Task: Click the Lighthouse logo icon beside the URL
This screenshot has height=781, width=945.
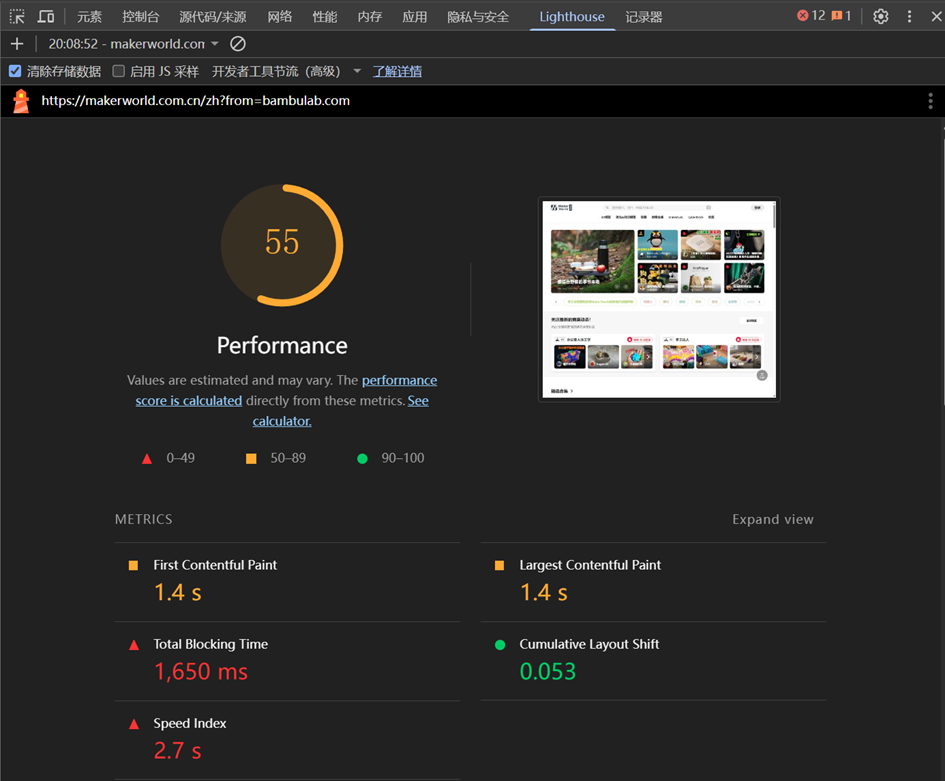Action: coord(21,101)
